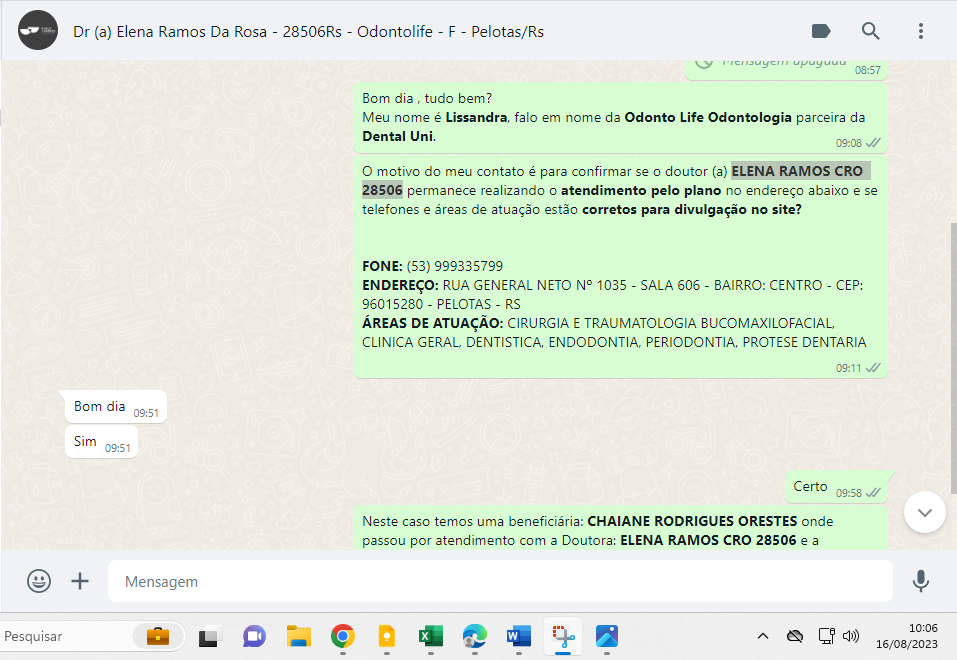Click the plus attach button
This screenshot has width=957, height=660.
coord(80,581)
